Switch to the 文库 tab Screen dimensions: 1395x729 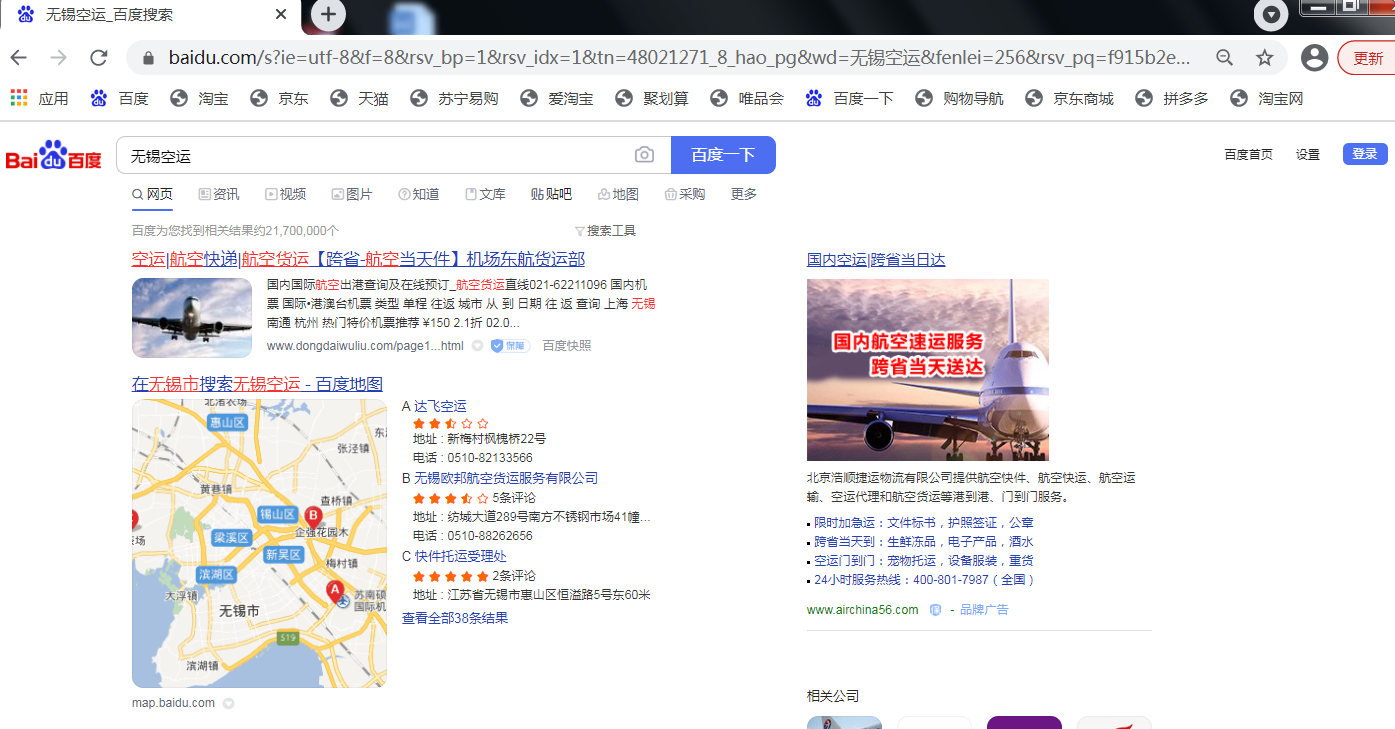485,194
